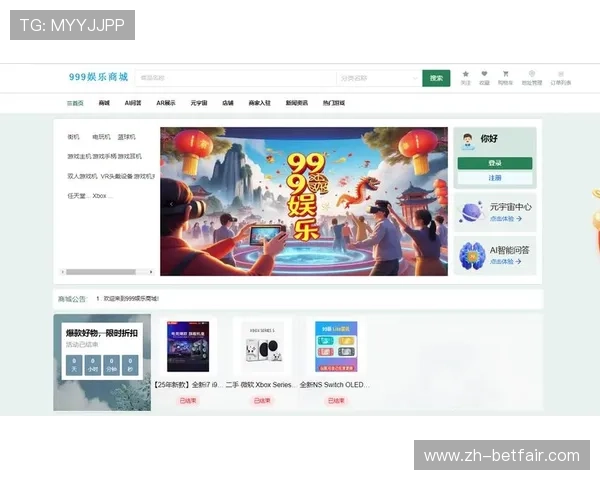The width and height of the screenshot is (600, 480).
Task: Open 商城 in navigation bar
Action: 104,103
